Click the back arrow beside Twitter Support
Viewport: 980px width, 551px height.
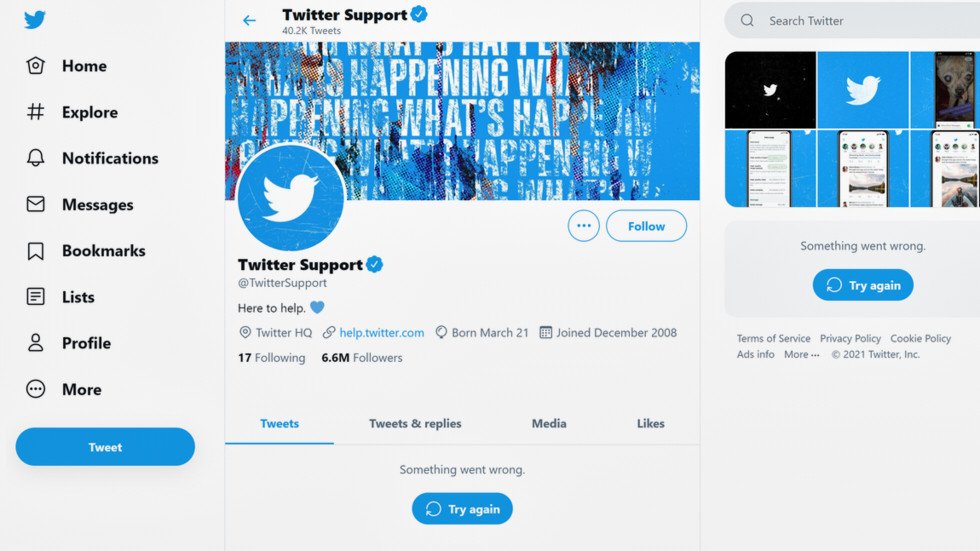click(x=249, y=20)
